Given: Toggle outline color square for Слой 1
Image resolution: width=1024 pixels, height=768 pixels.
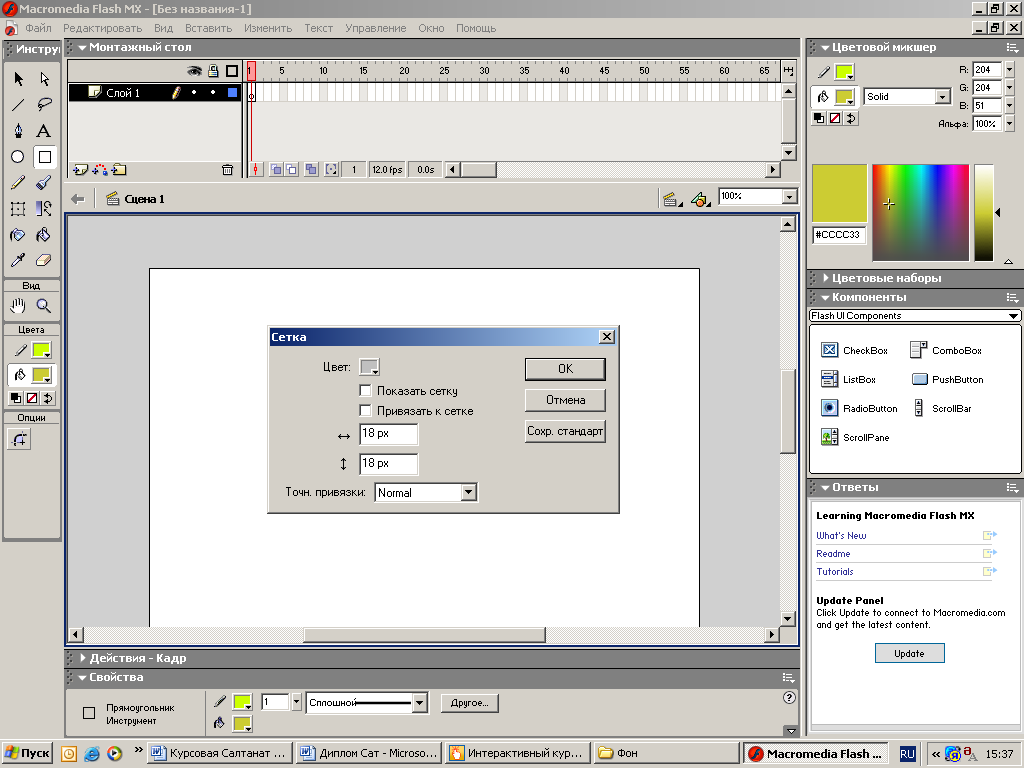Looking at the screenshot, I should click(232, 93).
